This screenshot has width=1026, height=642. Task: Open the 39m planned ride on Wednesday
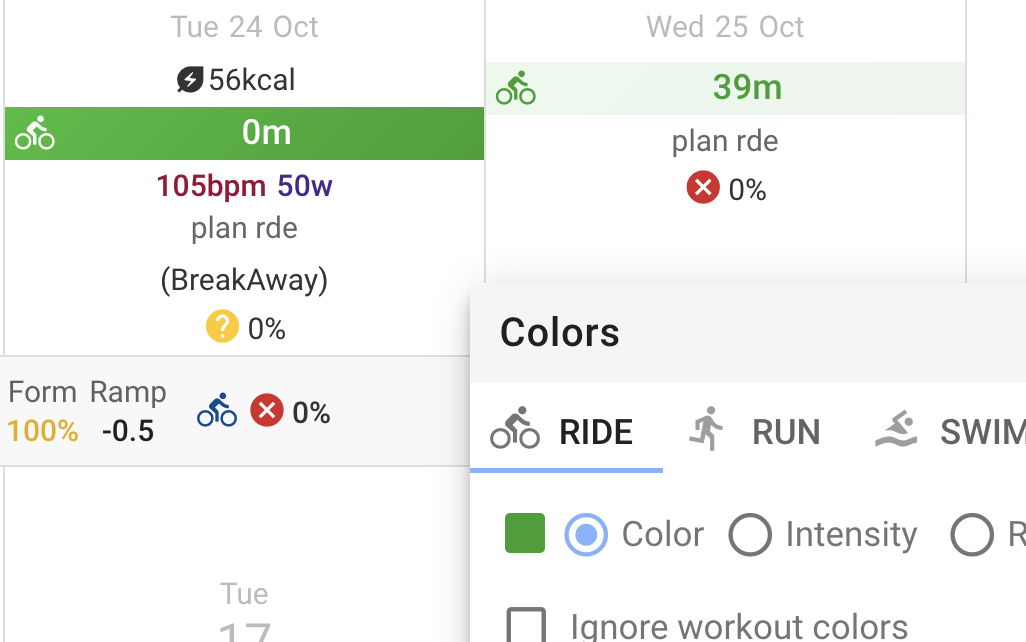(726, 88)
